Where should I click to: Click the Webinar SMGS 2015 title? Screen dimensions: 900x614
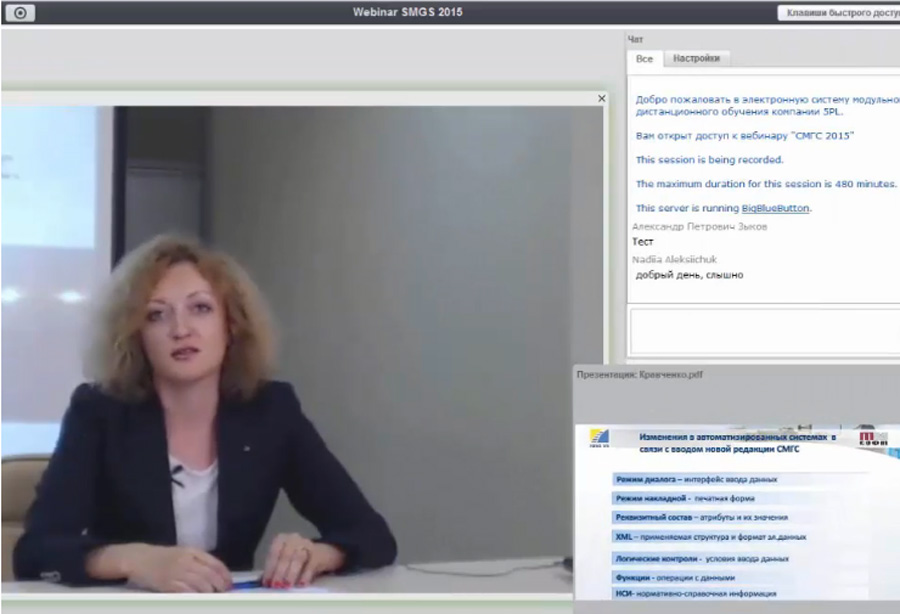408,13
